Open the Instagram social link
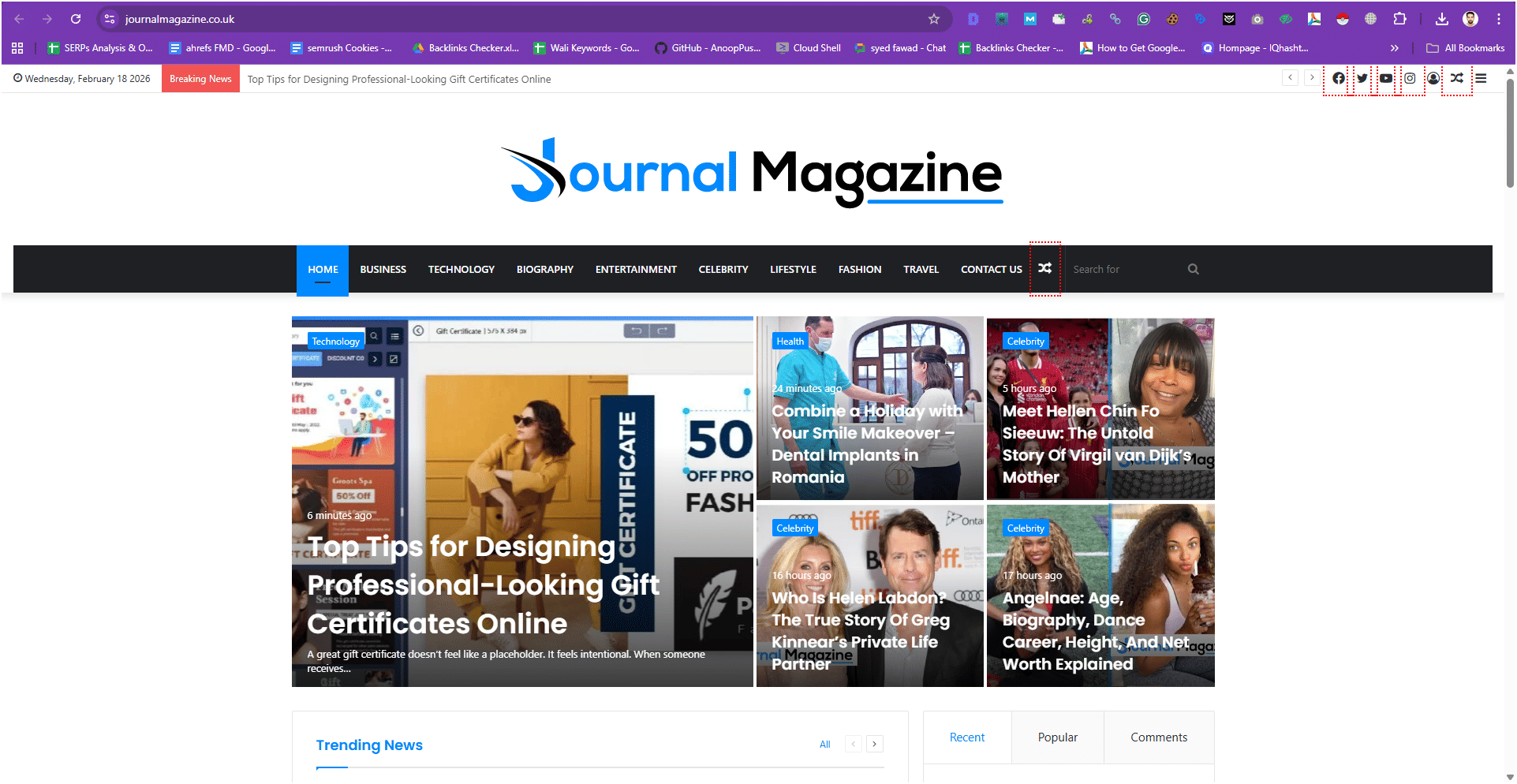 (1410, 78)
